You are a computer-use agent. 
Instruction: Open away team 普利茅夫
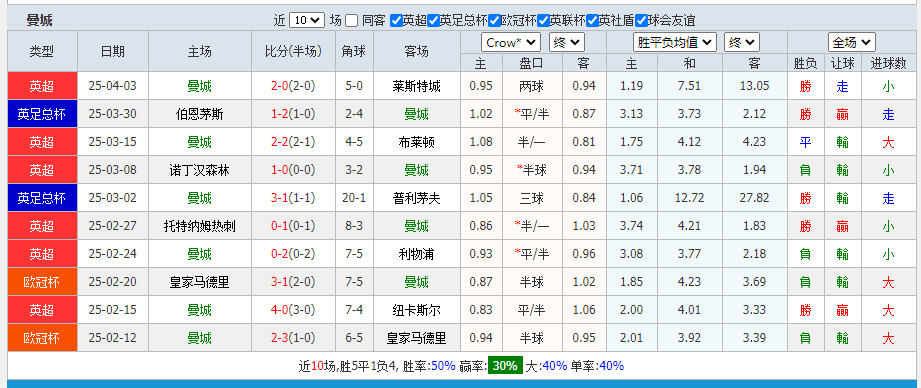click(x=416, y=198)
